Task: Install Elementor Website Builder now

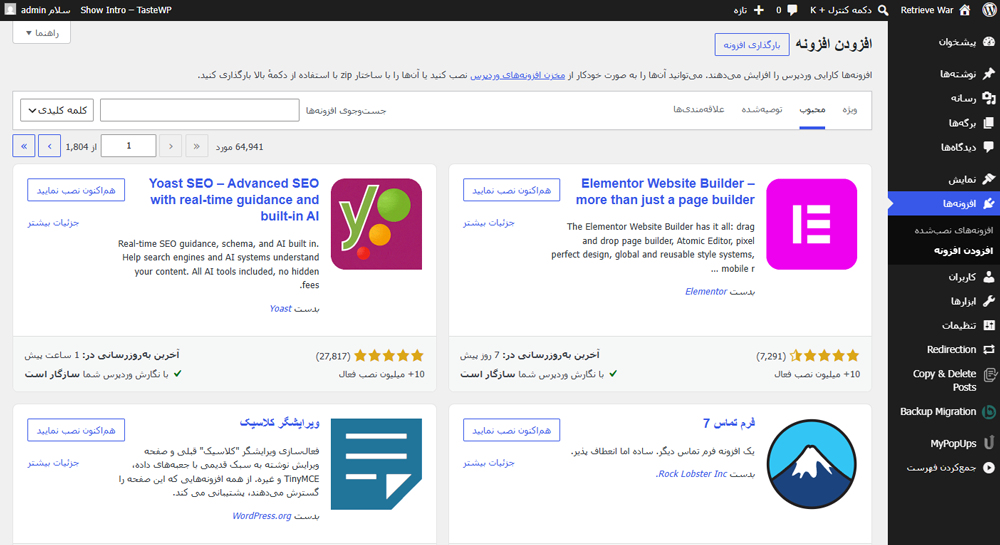Action: (x=511, y=190)
